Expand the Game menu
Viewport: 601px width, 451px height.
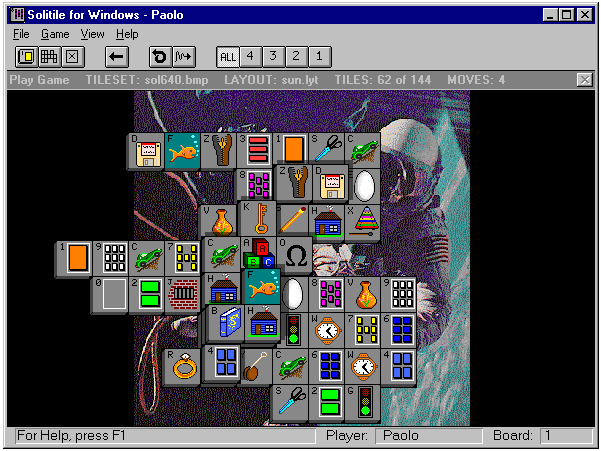click(x=55, y=34)
